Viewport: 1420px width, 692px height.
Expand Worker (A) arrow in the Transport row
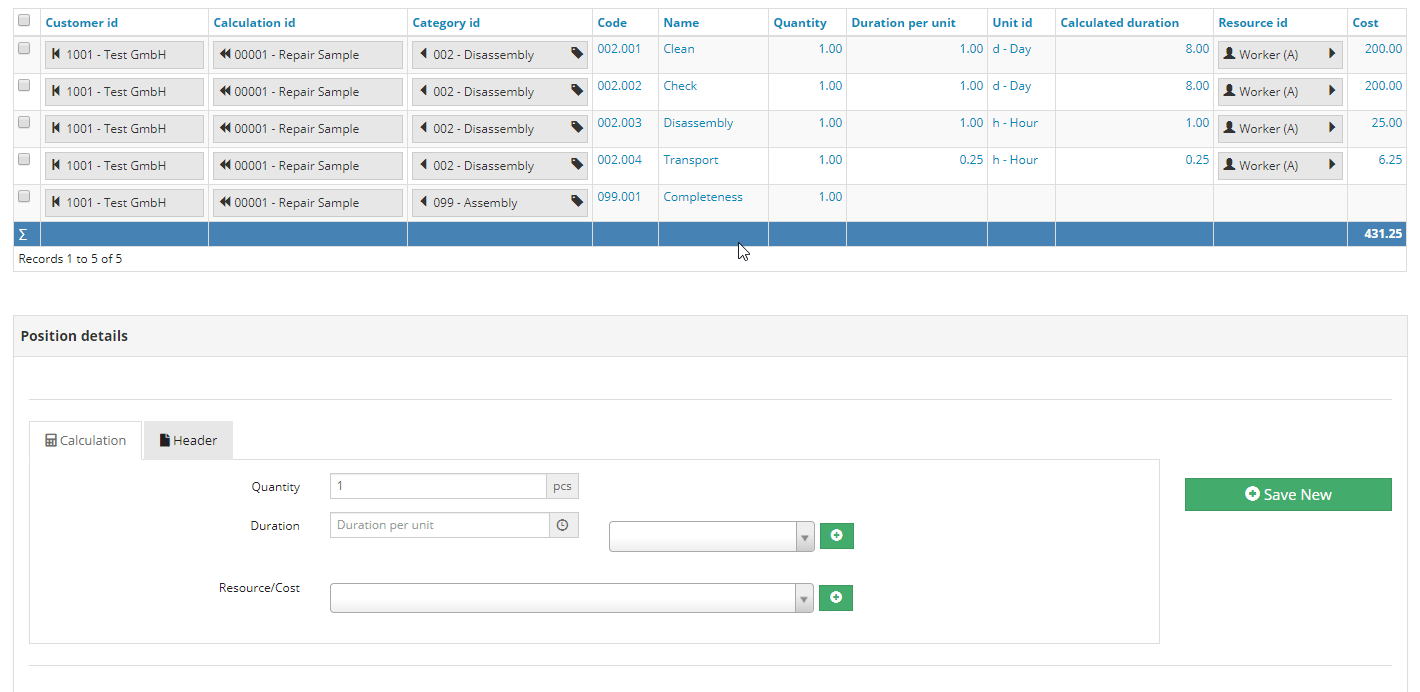pos(1332,165)
